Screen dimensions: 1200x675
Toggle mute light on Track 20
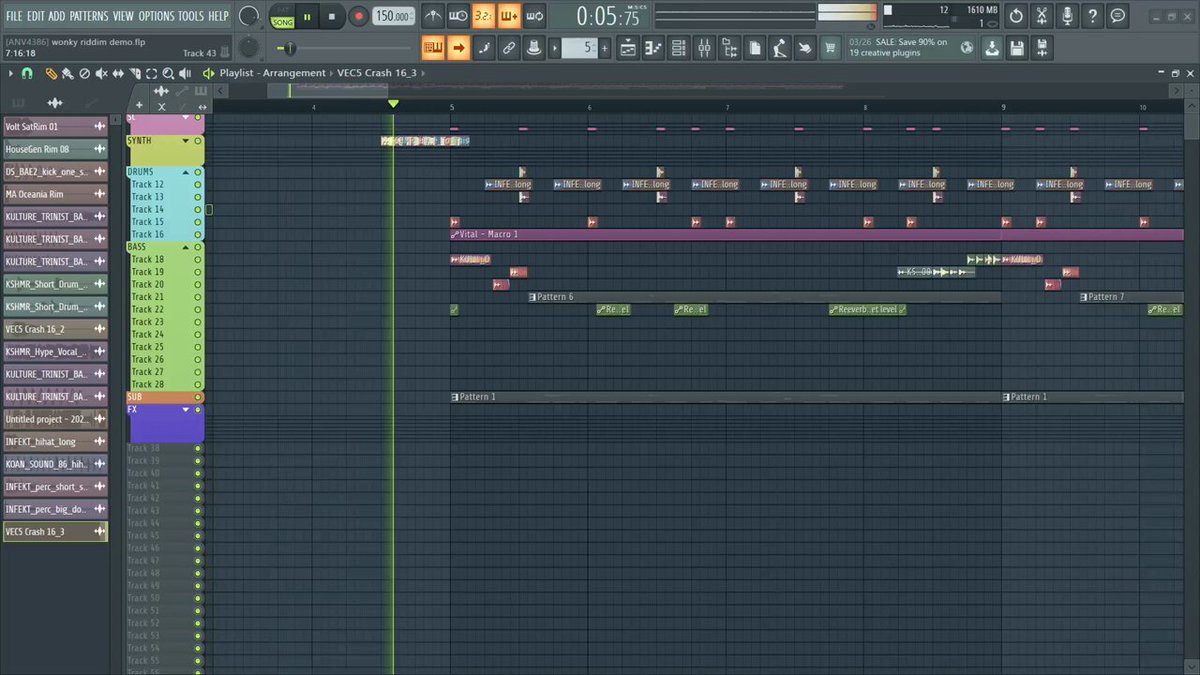tap(198, 284)
